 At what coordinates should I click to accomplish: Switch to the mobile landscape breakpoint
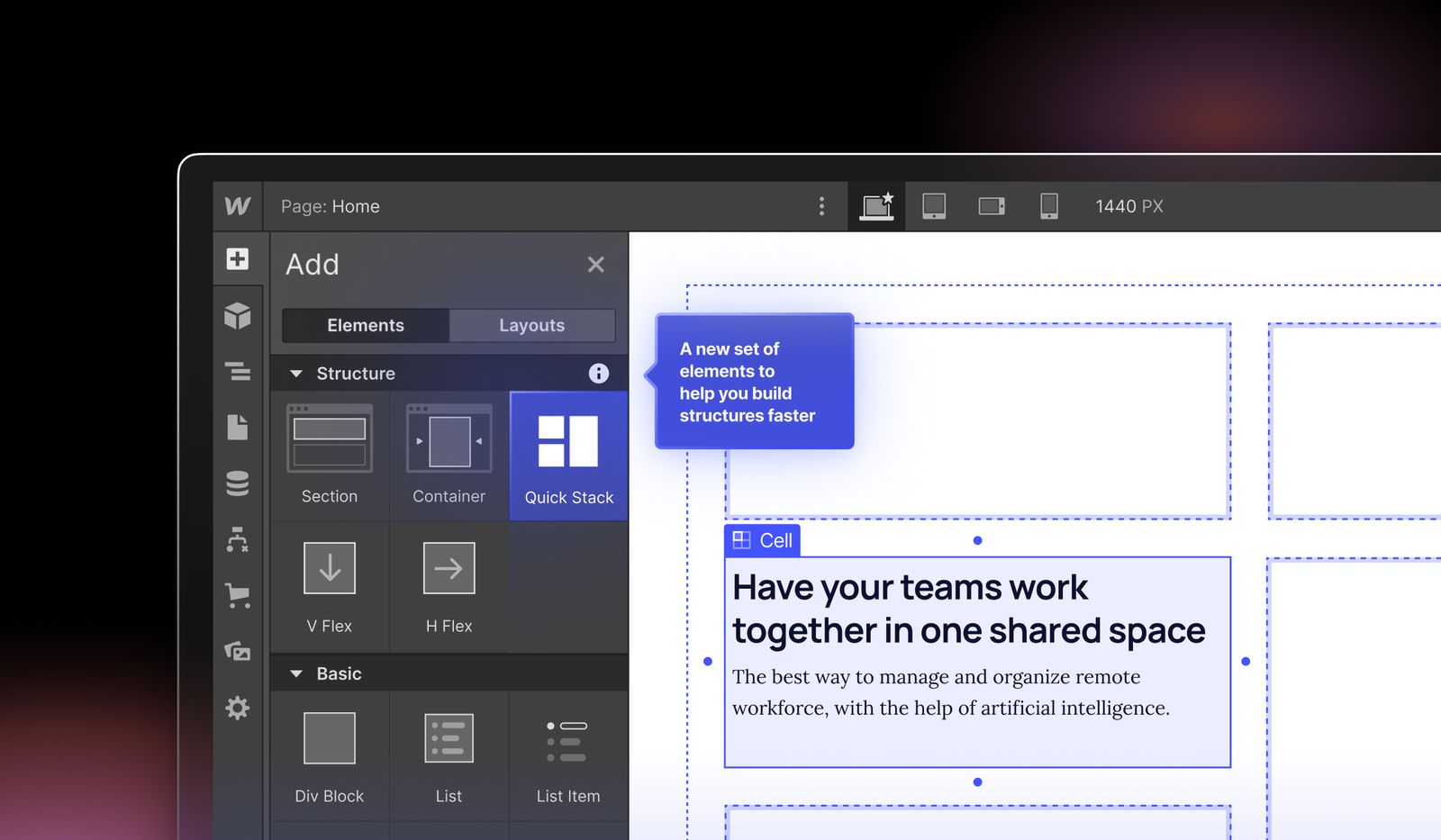[991, 206]
